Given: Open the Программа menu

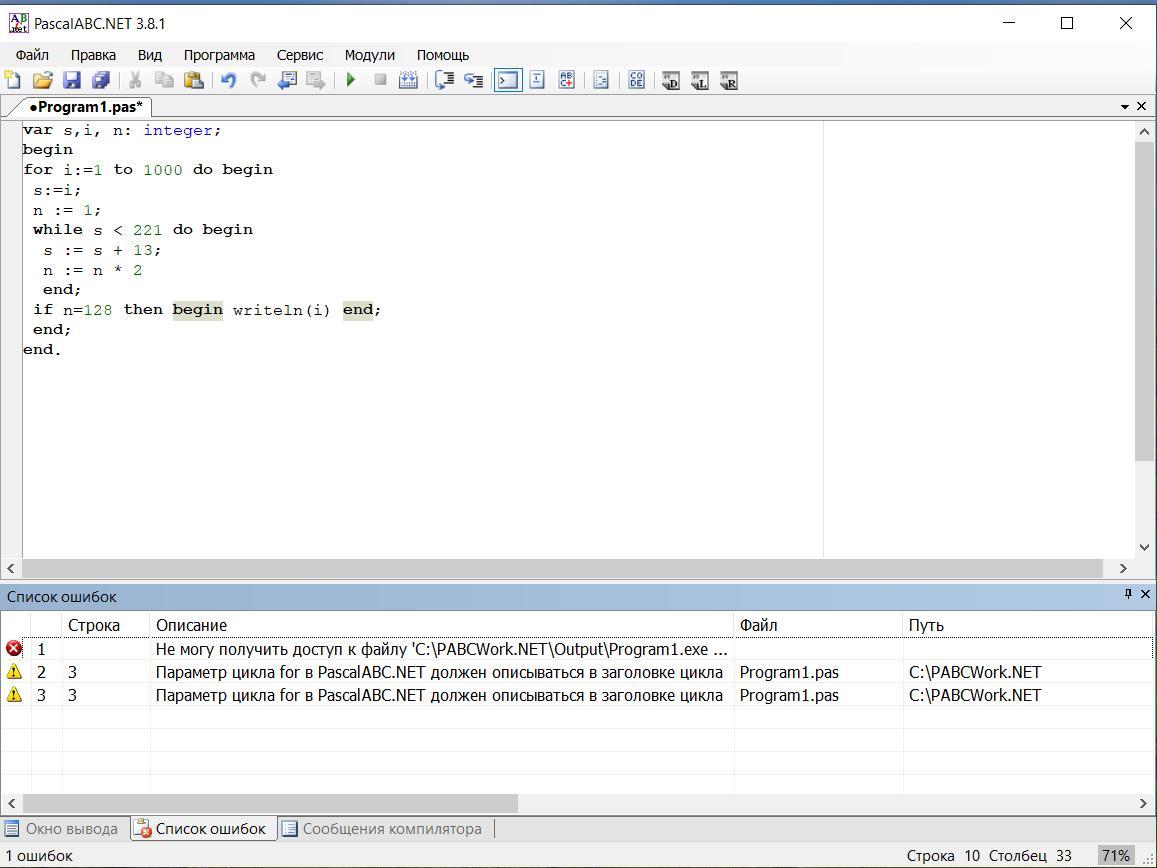Looking at the screenshot, I should tap(219, 55).
